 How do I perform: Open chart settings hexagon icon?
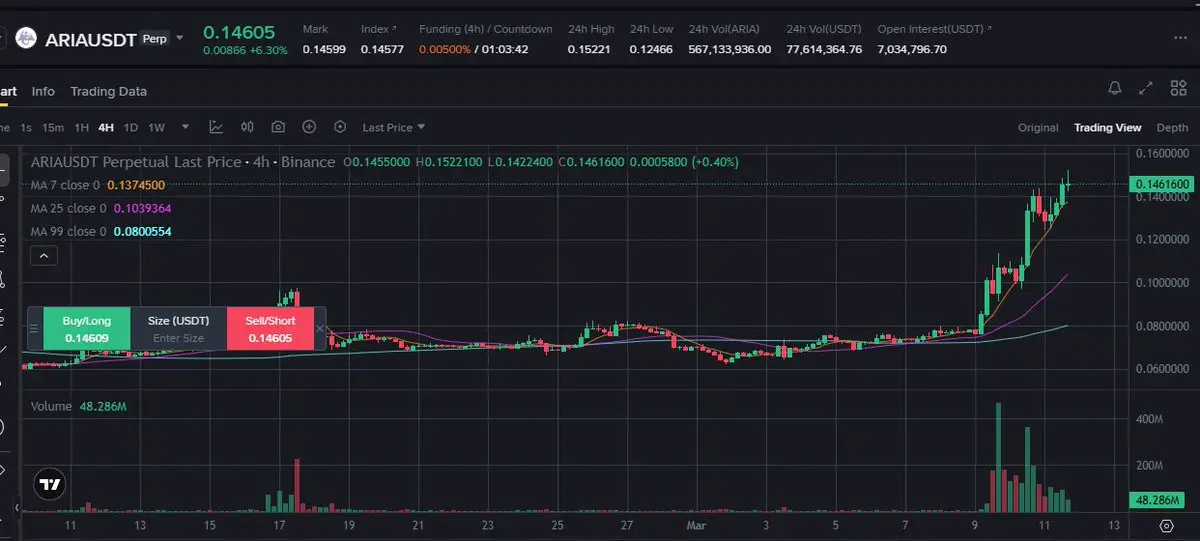(340, 127)
